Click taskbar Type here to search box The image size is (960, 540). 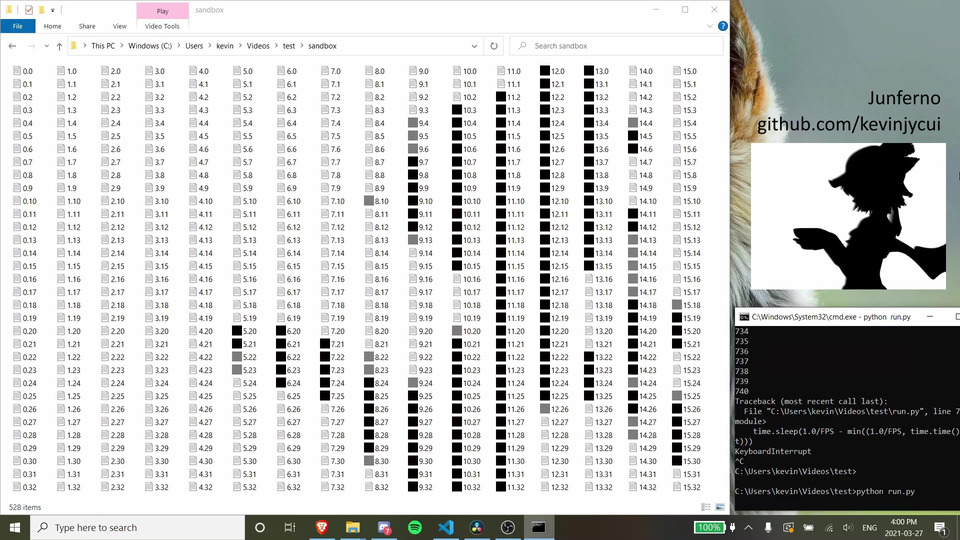coord(138,527)
